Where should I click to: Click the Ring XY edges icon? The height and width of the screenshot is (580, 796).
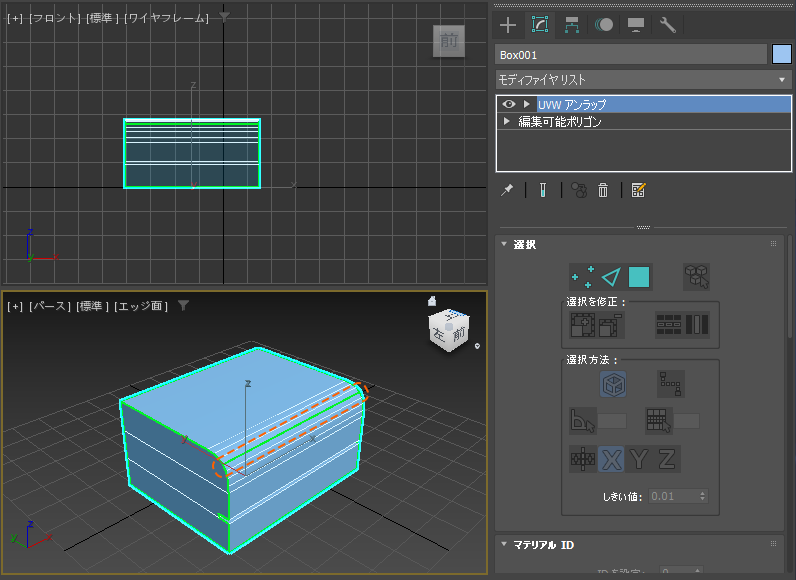697,325
